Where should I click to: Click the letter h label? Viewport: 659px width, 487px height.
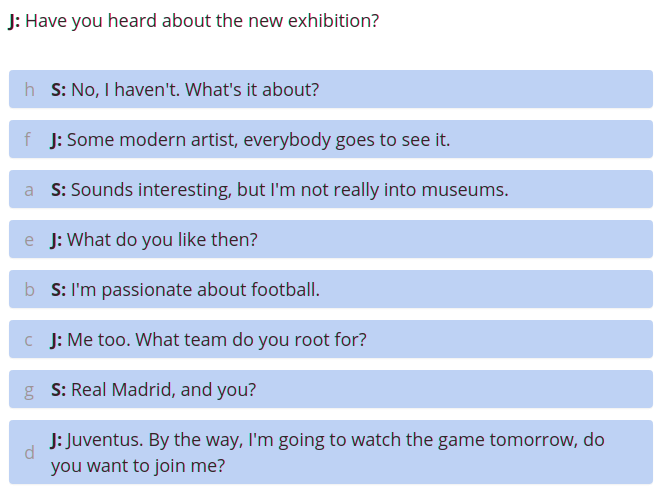pyautogui.click(x=29, y=90)
